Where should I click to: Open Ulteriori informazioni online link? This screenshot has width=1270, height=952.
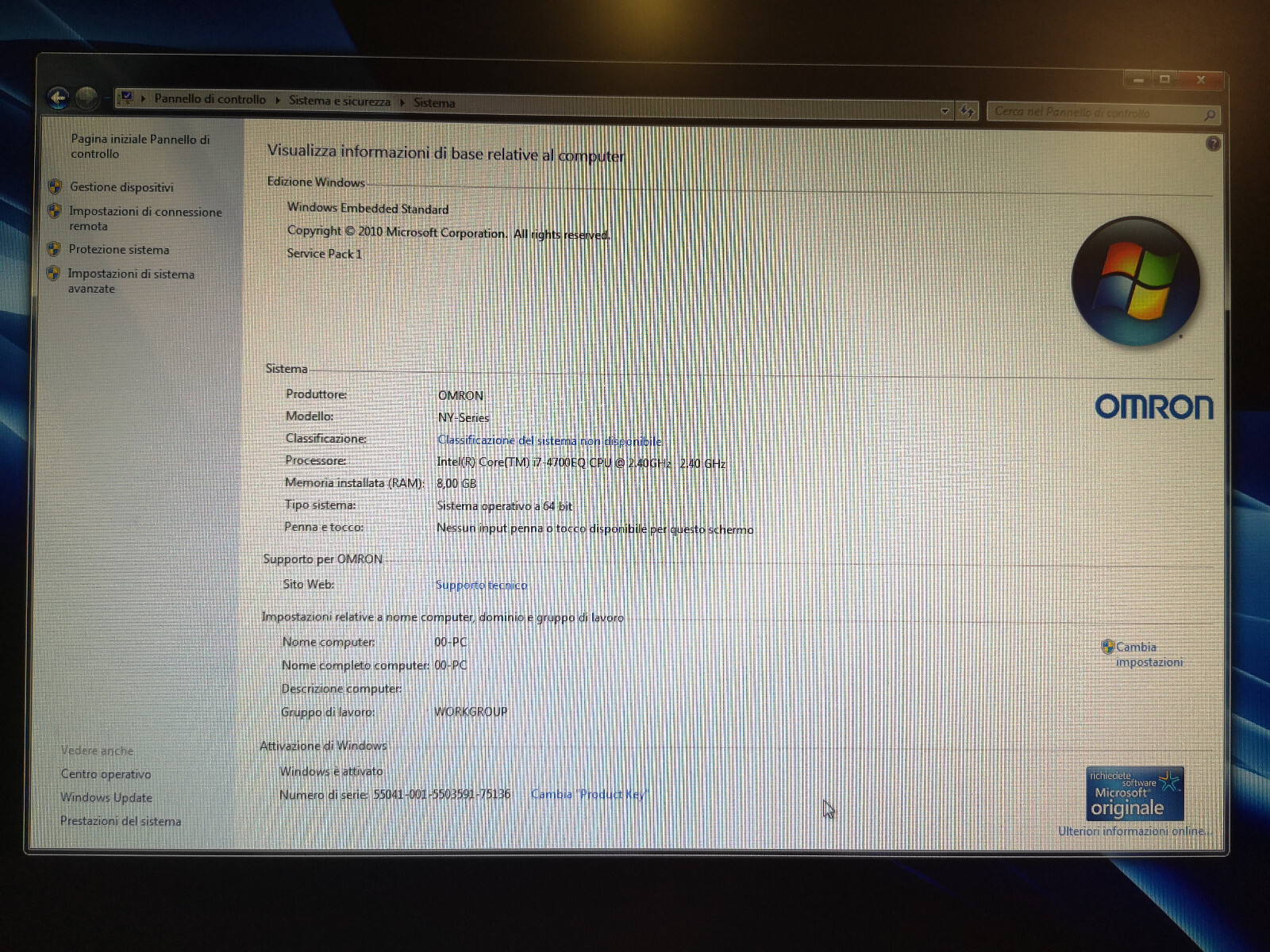tap(1135, 831)
